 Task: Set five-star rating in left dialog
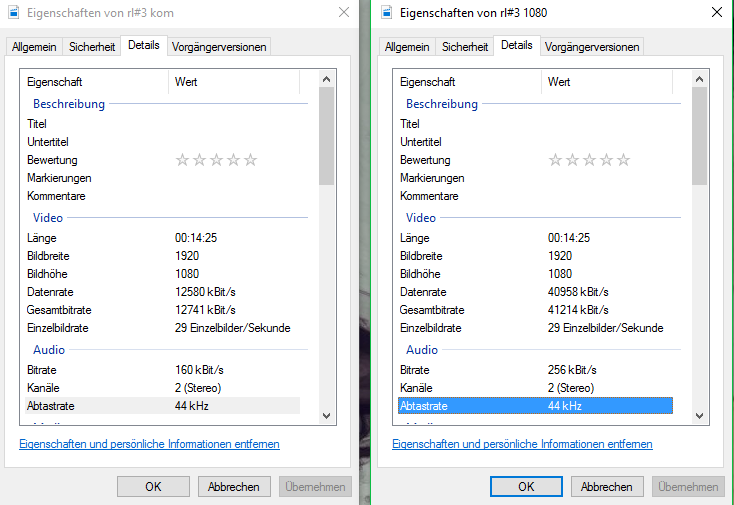point(251,160)
